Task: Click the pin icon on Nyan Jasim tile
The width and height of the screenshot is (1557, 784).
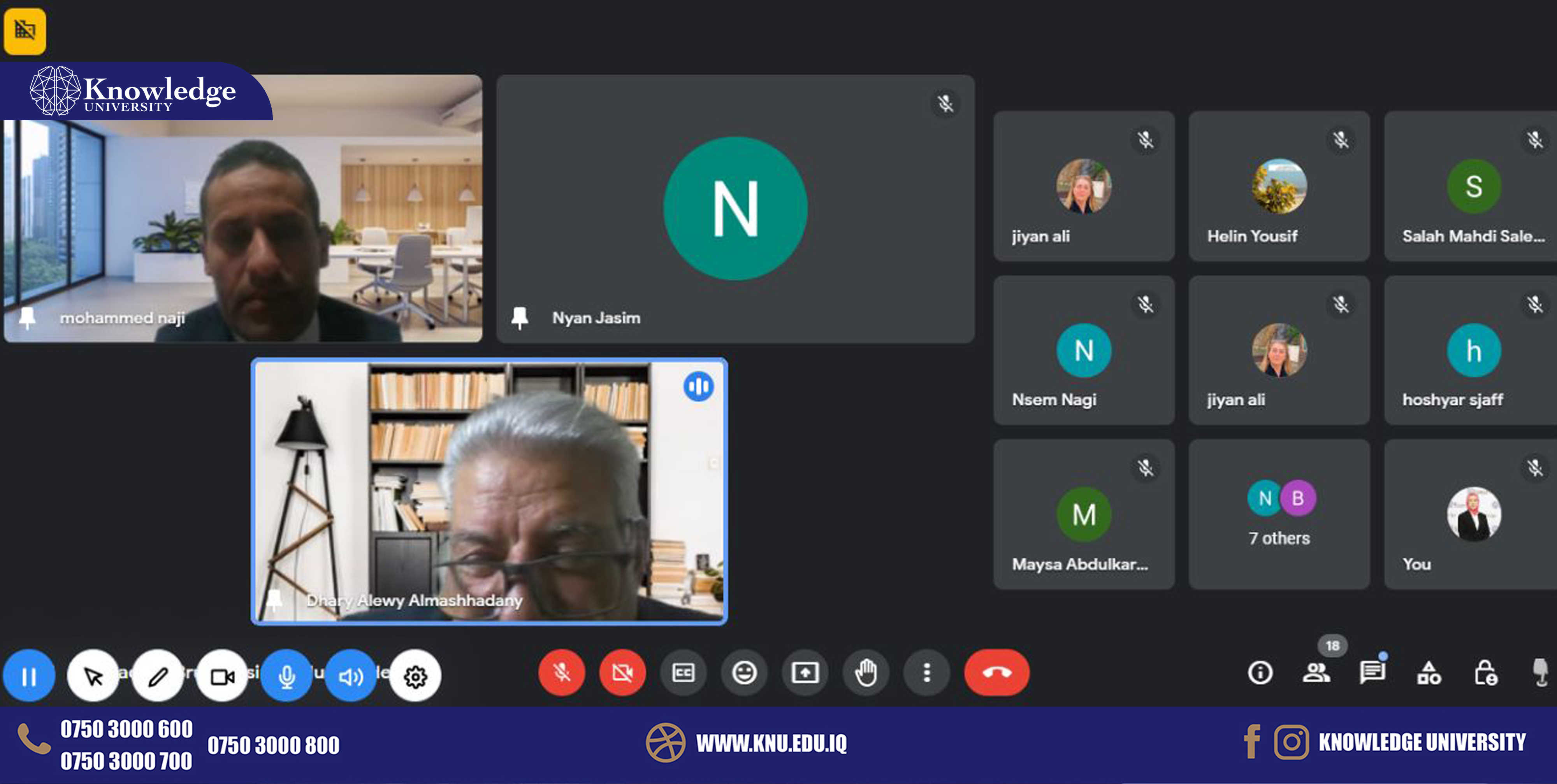Action: 520,318
